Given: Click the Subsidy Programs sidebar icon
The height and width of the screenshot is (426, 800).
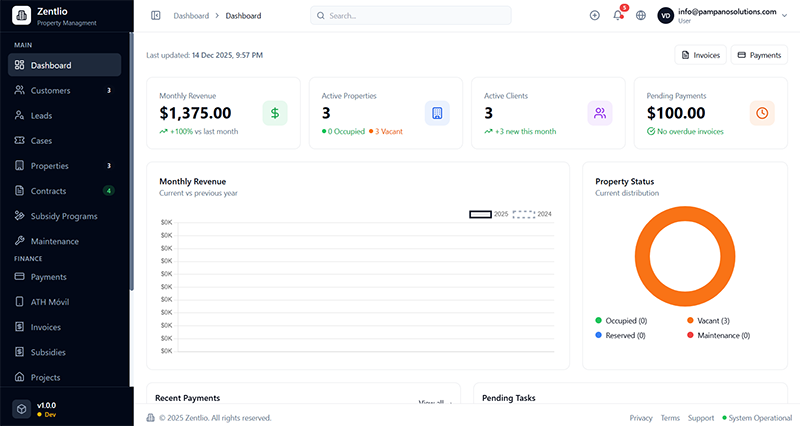Looking at the screenshot, I should pyautogui.click(x=19, y=216).
